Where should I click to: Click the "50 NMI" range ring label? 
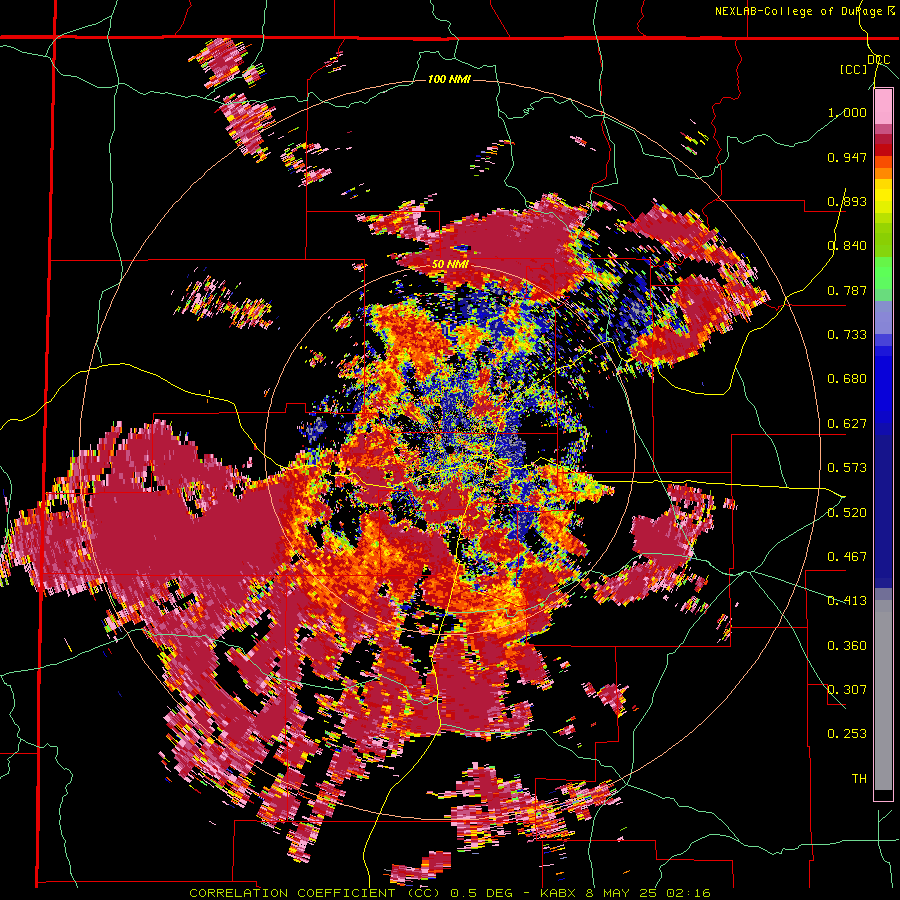click(x=450, y=264)
